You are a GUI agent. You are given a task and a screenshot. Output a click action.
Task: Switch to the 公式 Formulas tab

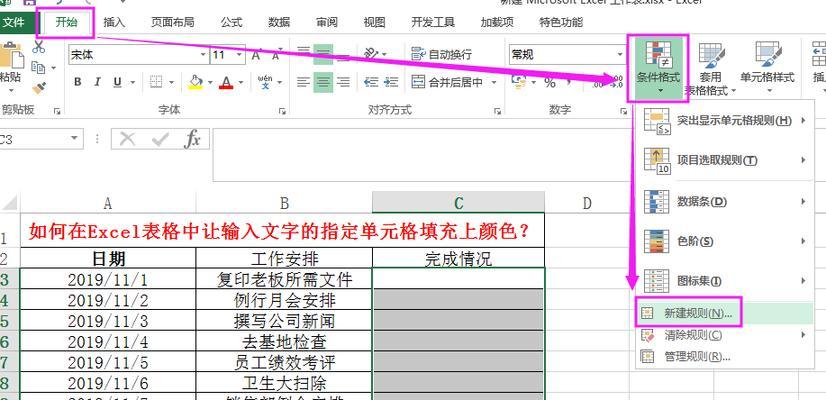[231, 23]
